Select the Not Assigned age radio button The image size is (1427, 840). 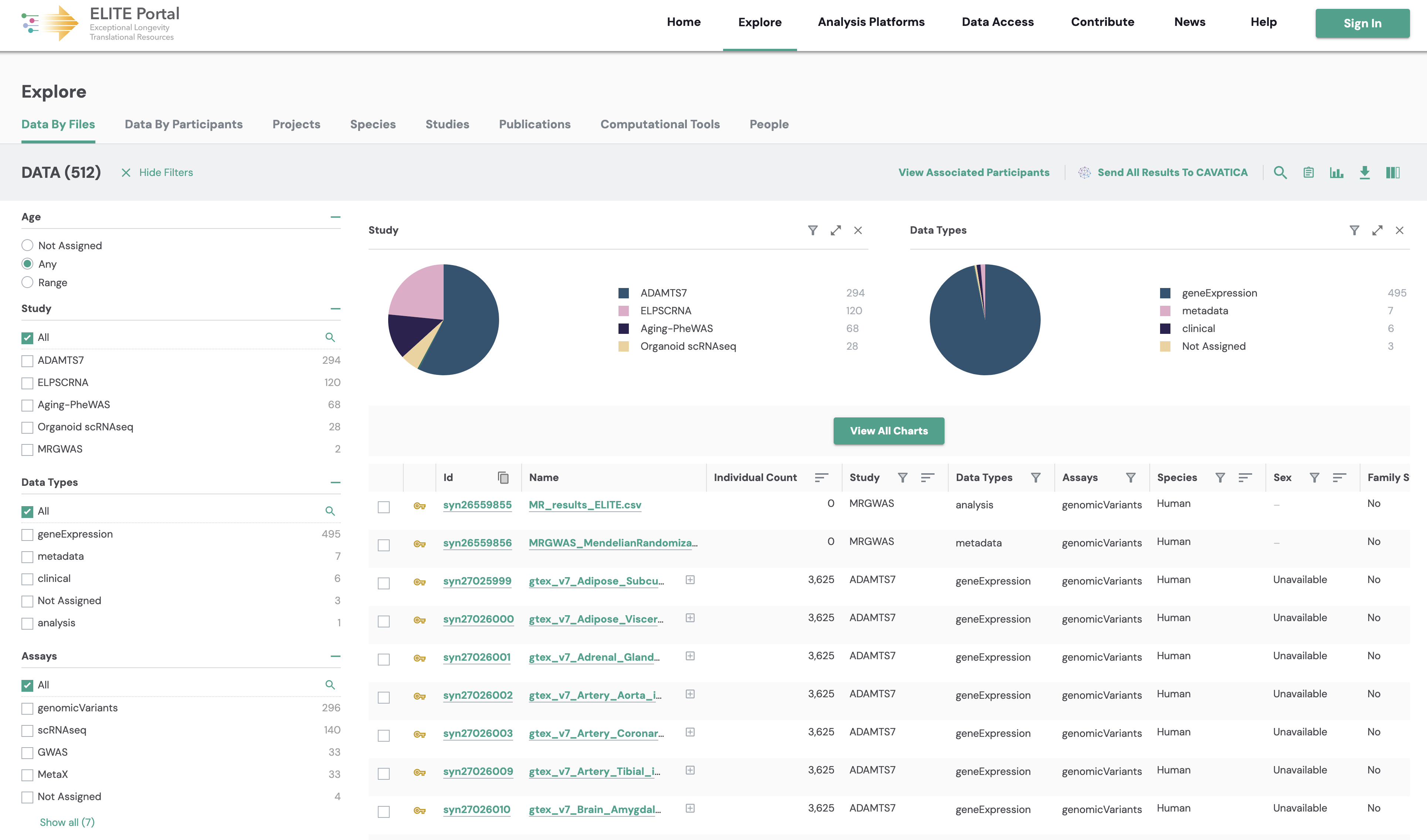[x=27, y=245]
